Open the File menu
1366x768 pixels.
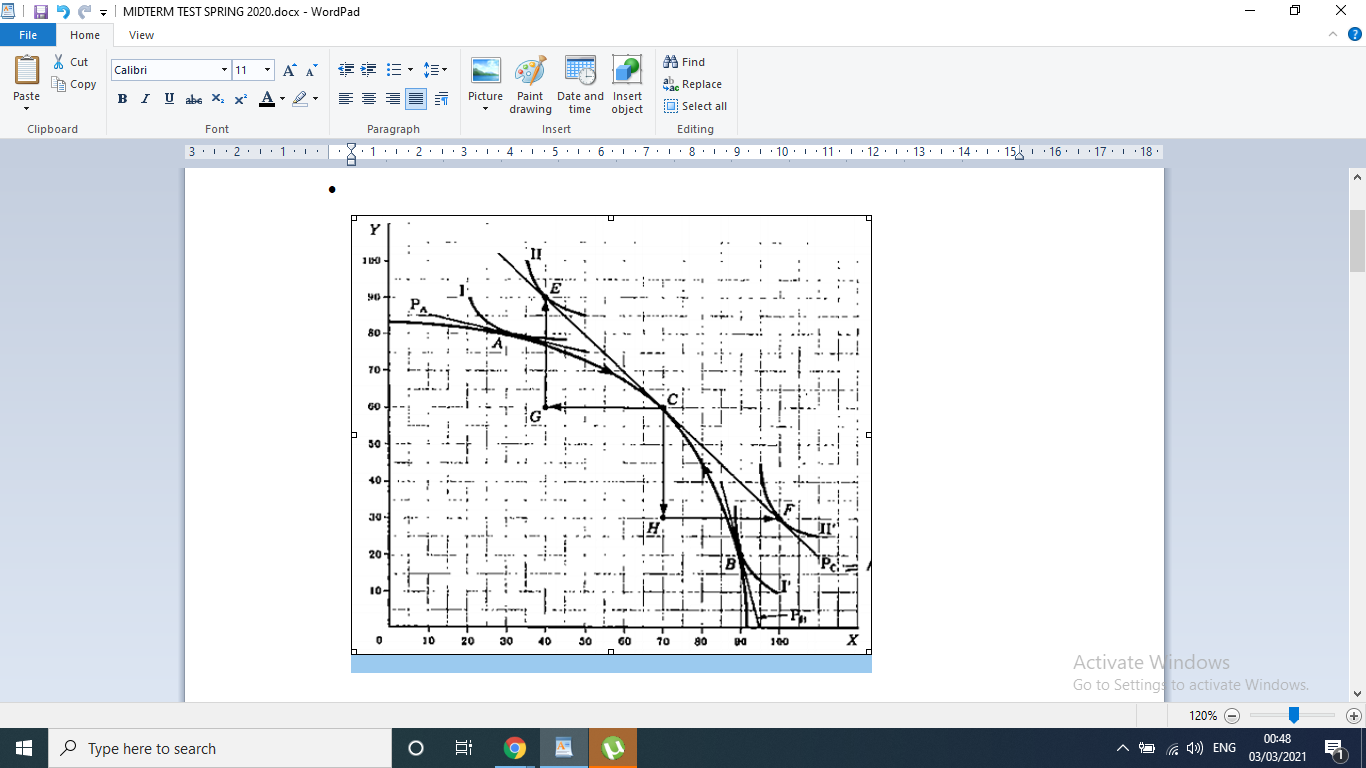click(28, 34)
